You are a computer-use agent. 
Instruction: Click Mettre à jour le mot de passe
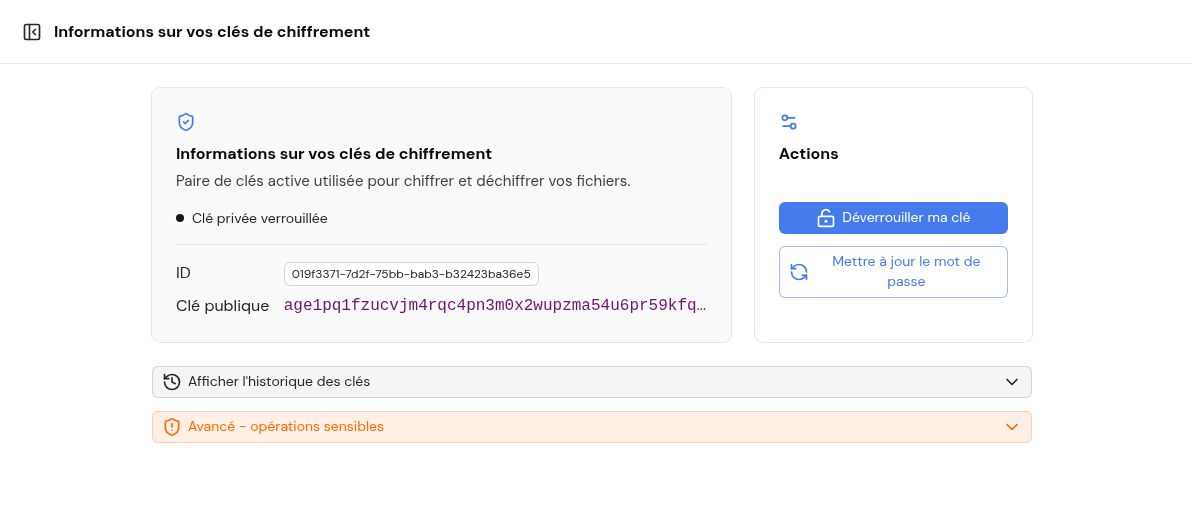tap(893, 272)
